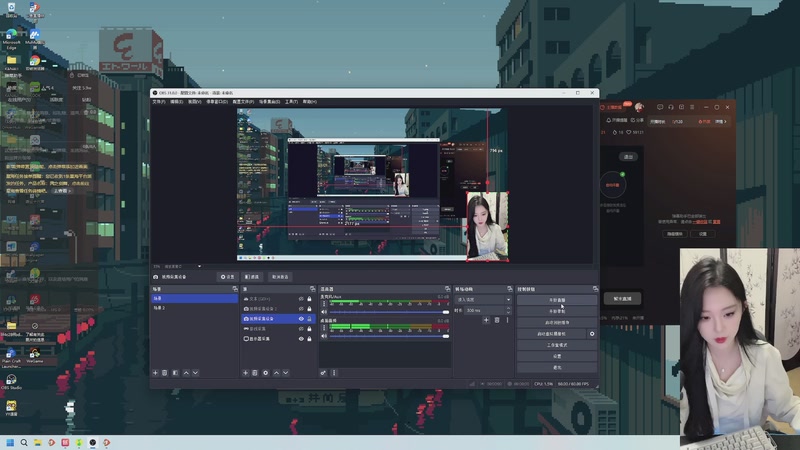800x450 pixels.
Task: Remove the selected scene with the Scenes trash icon
Action: click(x=165, y=373)
